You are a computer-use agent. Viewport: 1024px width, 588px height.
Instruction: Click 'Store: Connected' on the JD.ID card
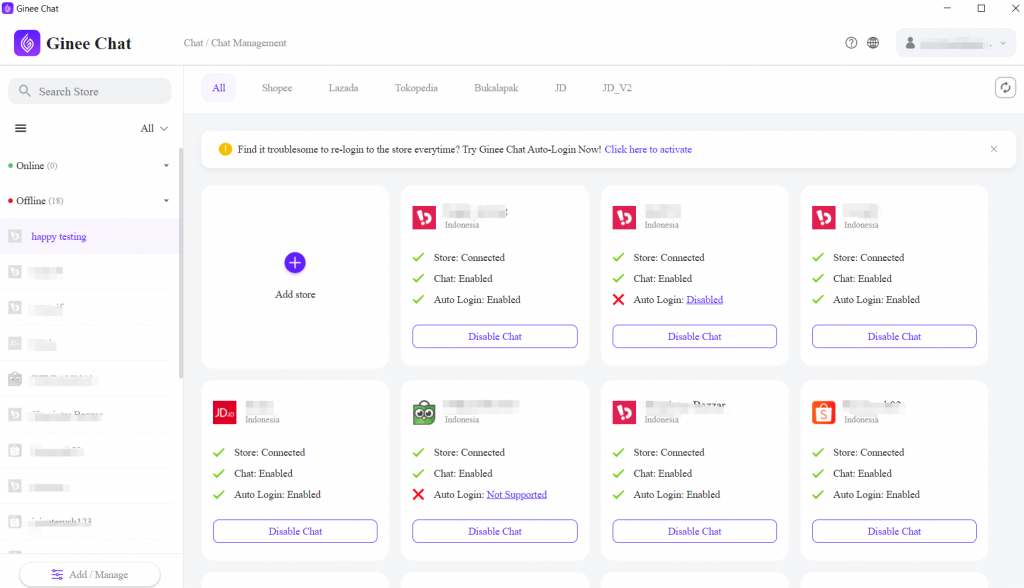click(x=270, y=453)
